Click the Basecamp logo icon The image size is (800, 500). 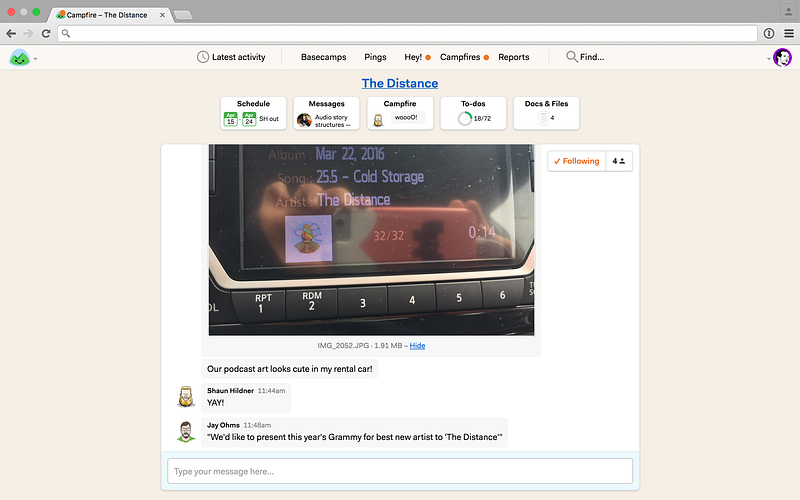(19, 58)
